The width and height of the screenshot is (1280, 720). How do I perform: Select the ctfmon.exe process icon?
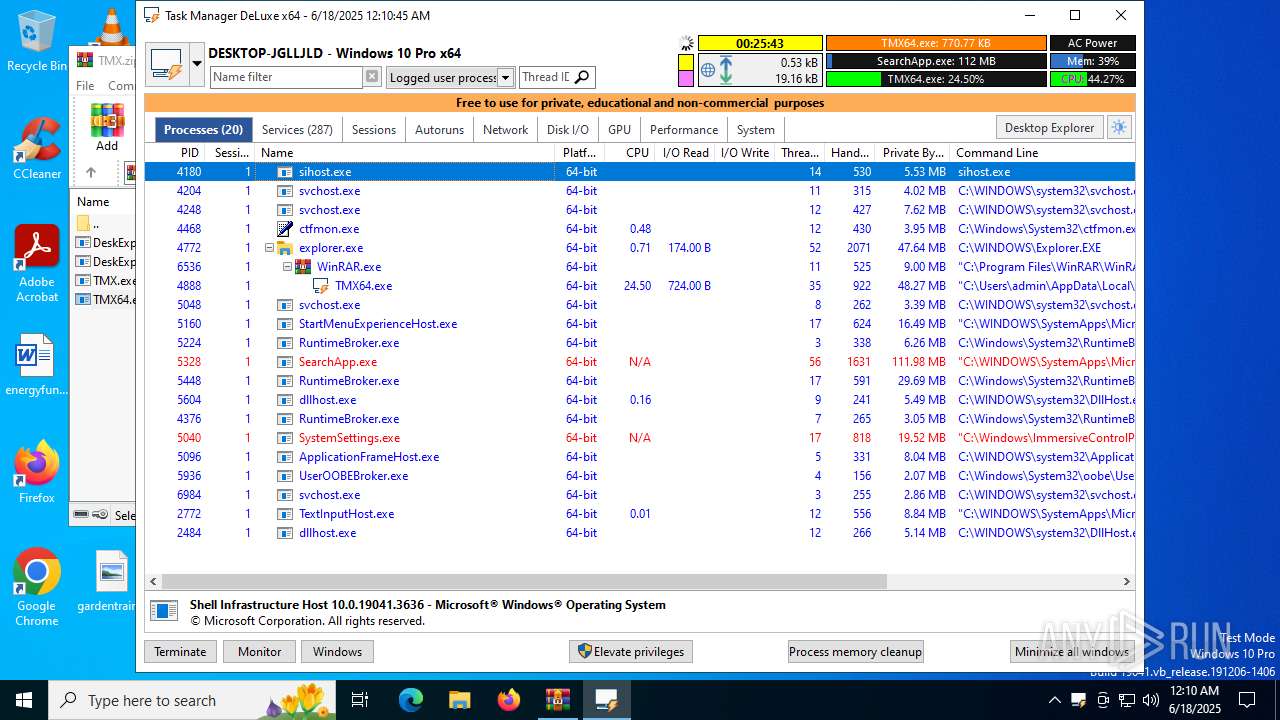(x=285, y=229)
